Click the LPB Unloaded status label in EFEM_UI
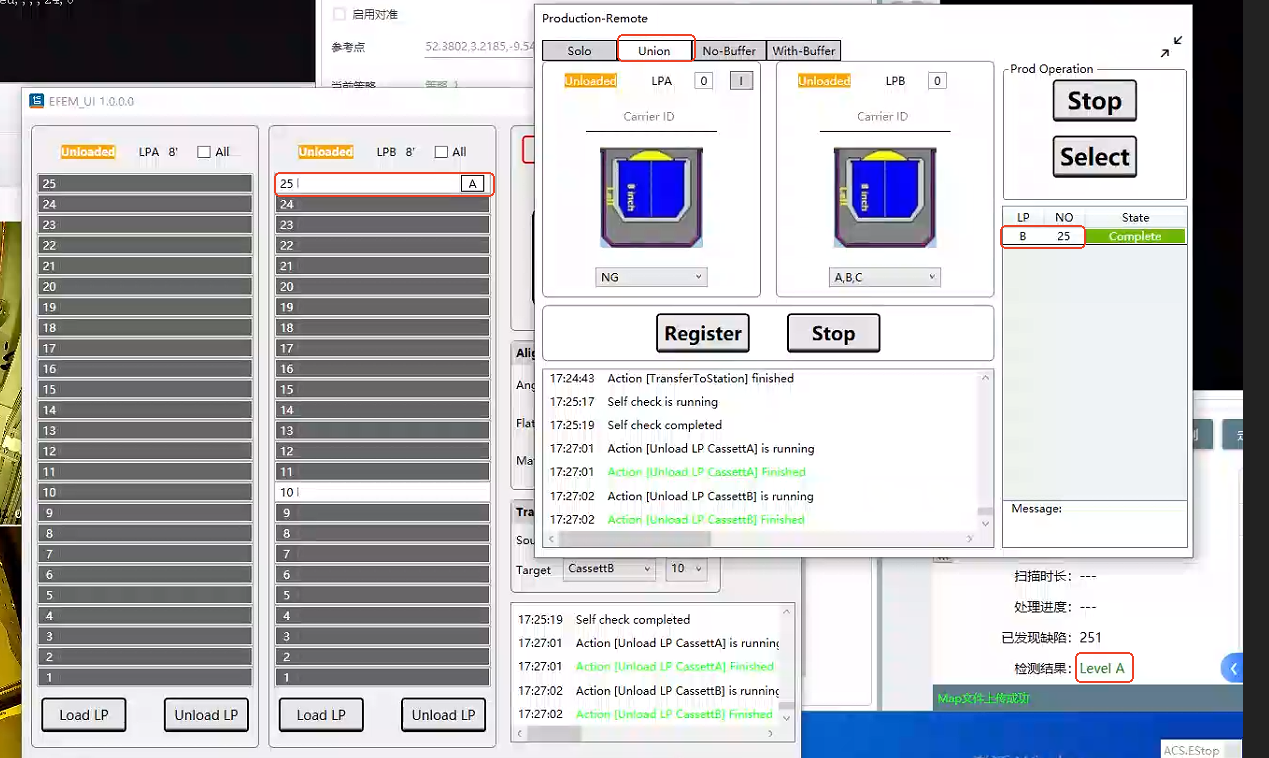Image resolution: width=1269 pixels, height=758 pixels. coord(326,152)
